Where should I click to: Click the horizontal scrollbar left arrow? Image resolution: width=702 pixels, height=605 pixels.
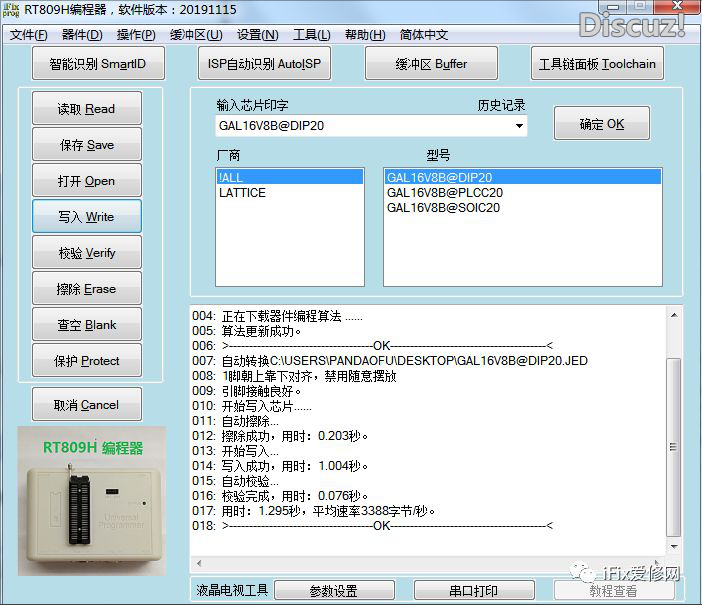(199, 563)
